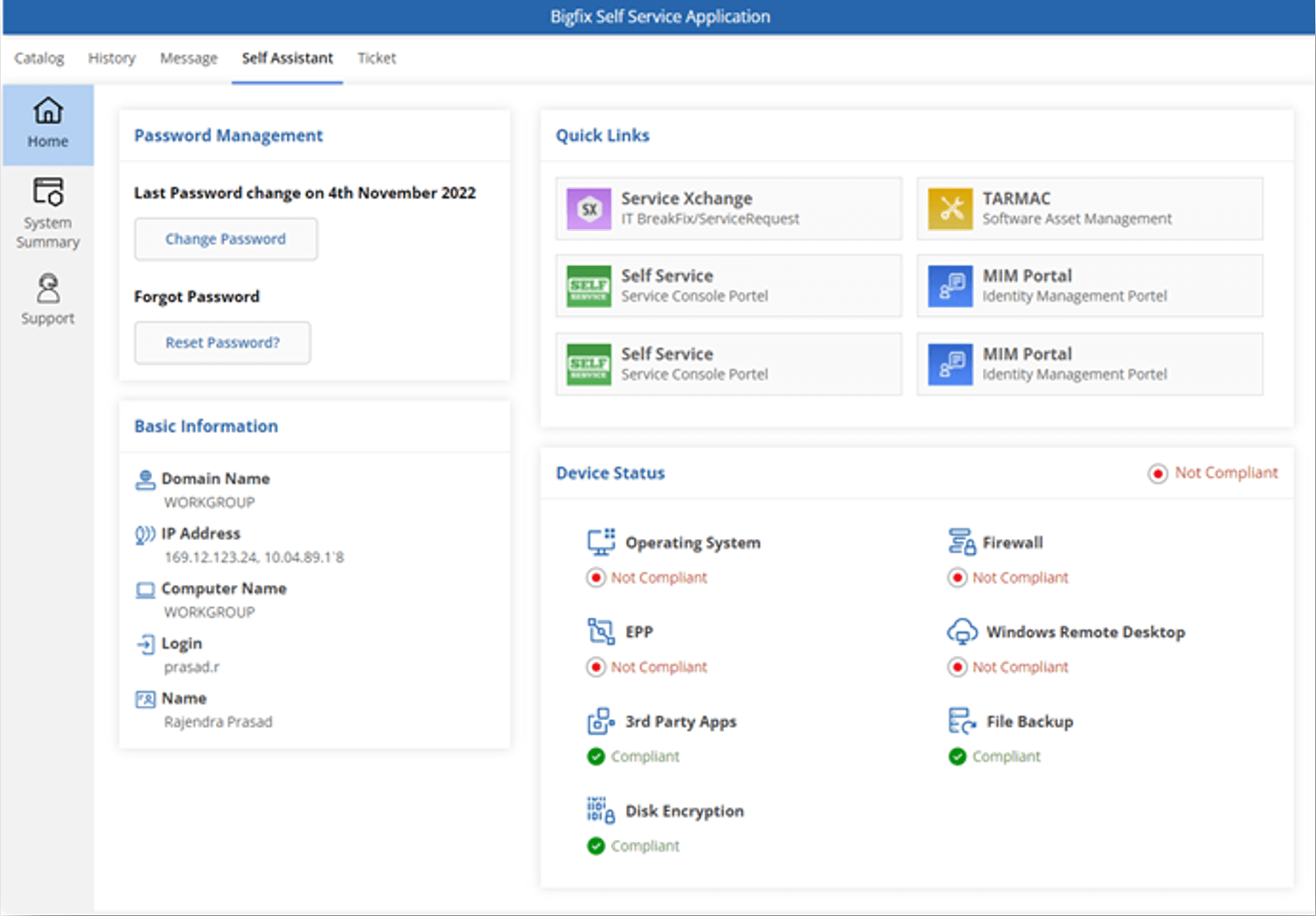Click the overall Not Compliant red indicator in Device Status header
Image resolution: width=1316 pixels, height=916 pixels.
coord(1158,473)
